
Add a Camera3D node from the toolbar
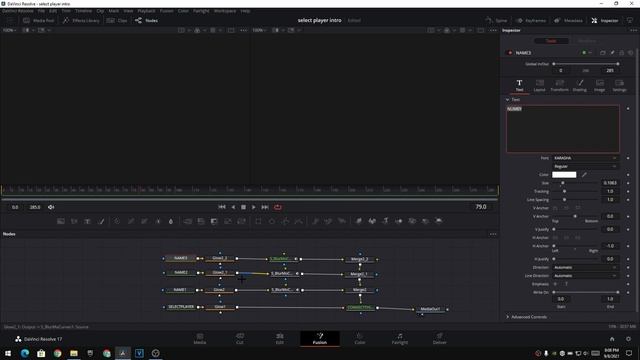click(412, 221)
